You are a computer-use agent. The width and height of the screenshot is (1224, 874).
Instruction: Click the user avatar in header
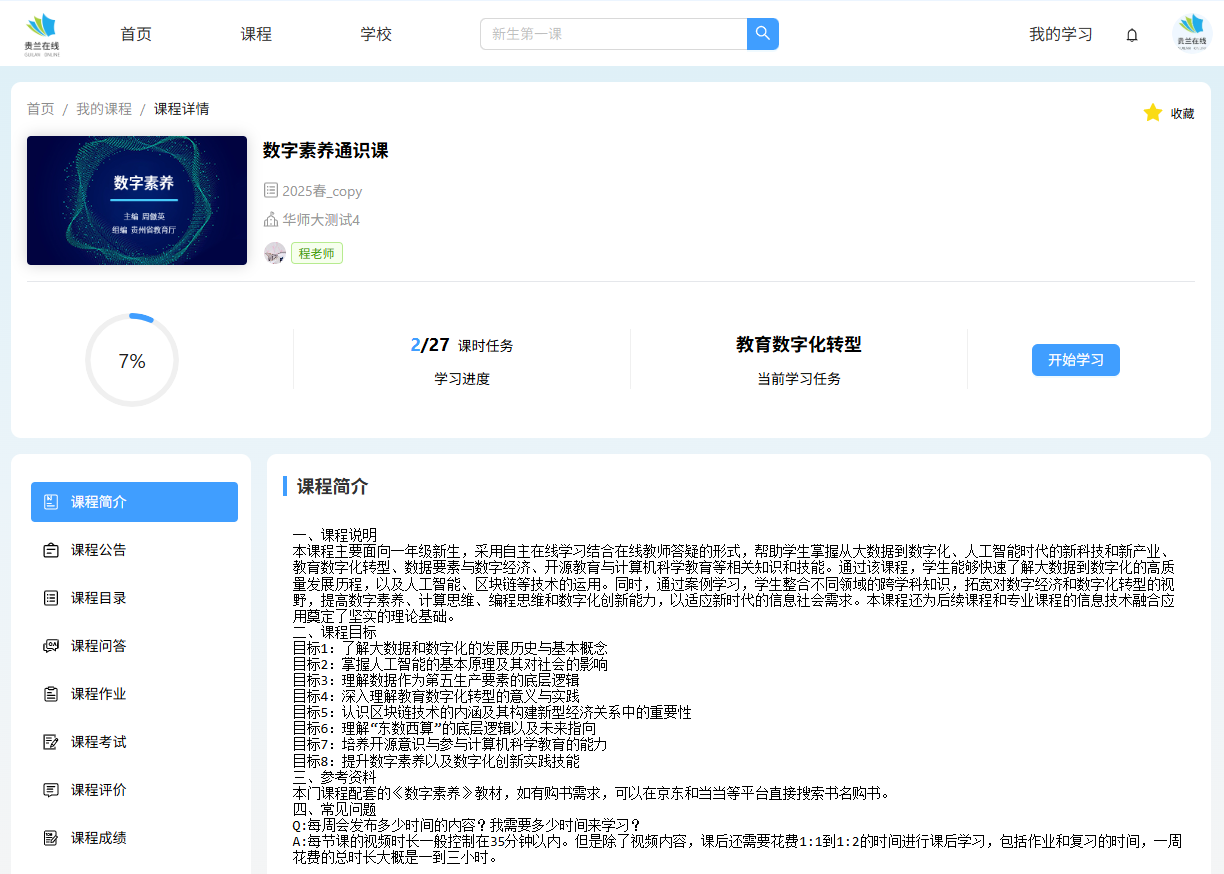click(1191, 34)
